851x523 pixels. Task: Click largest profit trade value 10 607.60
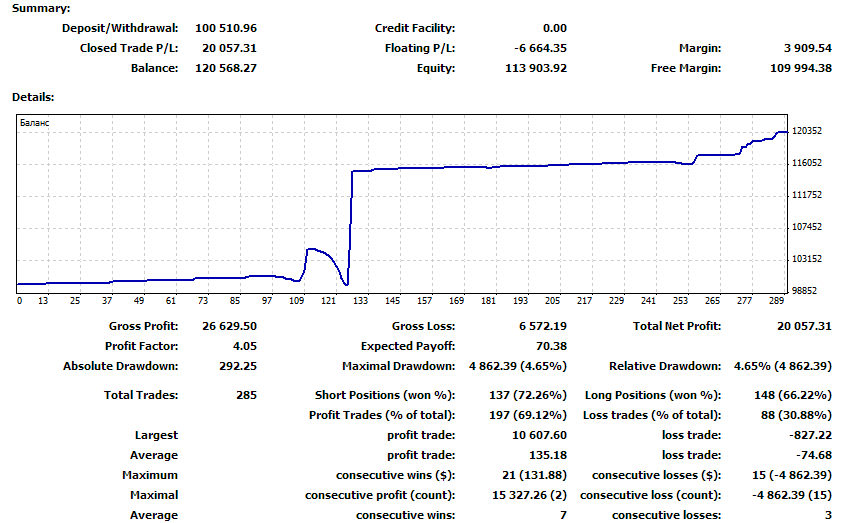(x=539, y=435)
